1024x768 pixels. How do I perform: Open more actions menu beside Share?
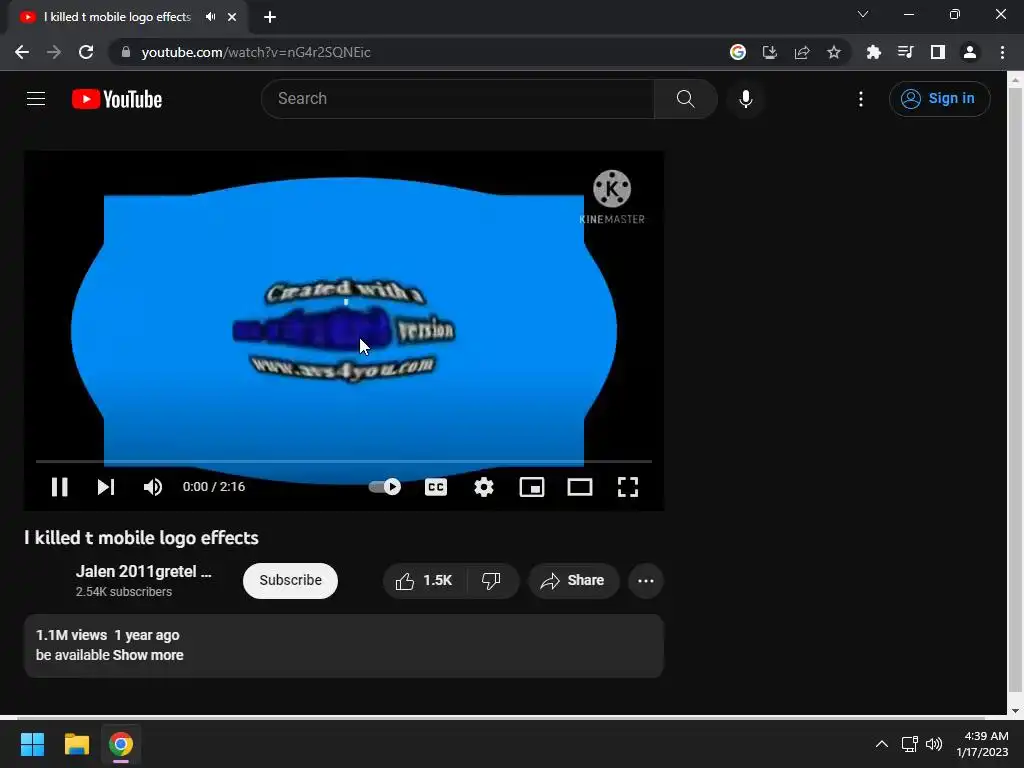pyautogui.click(x=646, y=581)
